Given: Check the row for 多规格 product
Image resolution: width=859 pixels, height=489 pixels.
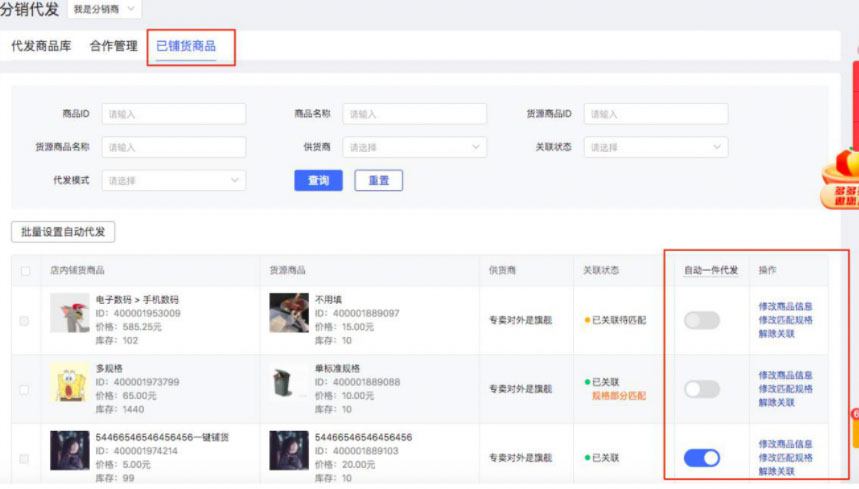Looking at the screenshot, I should tap(24, 390).
